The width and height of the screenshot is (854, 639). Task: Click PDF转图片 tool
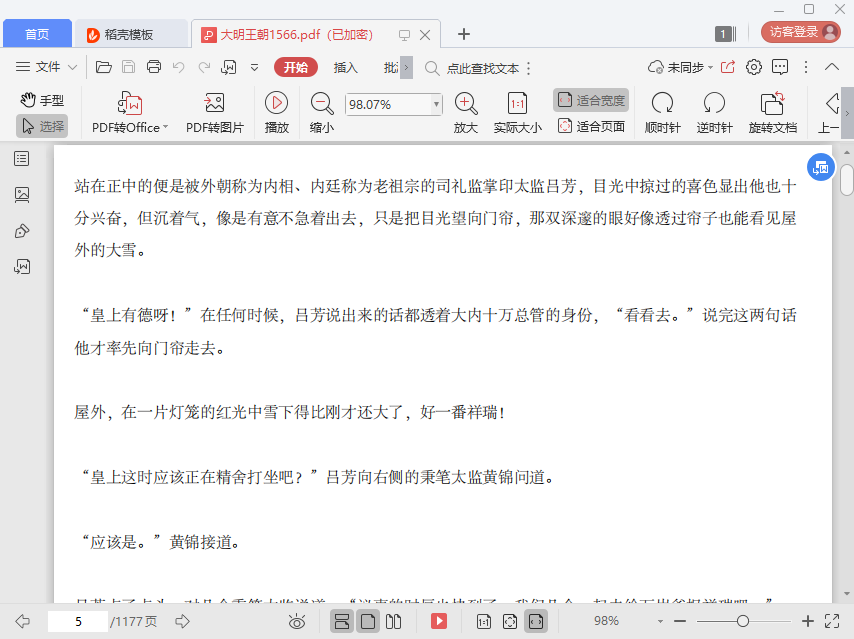[x=215, y=113]
